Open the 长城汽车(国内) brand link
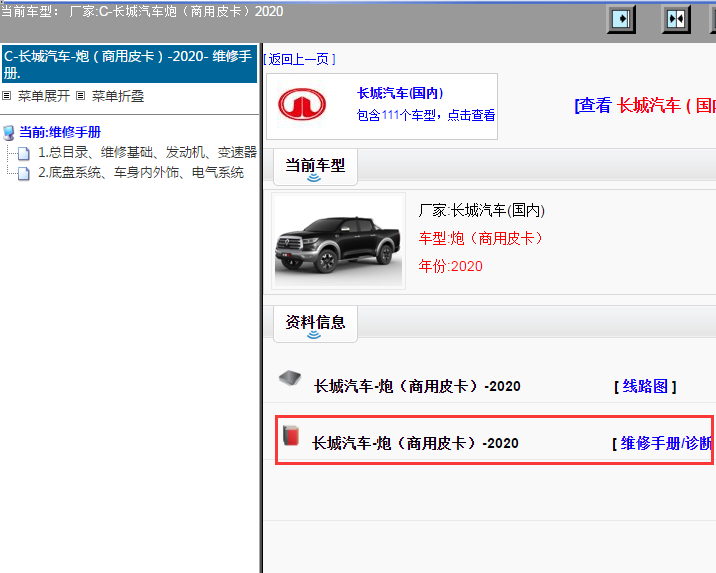The height and width of the screenshot is (573, 716). (400, 93)
